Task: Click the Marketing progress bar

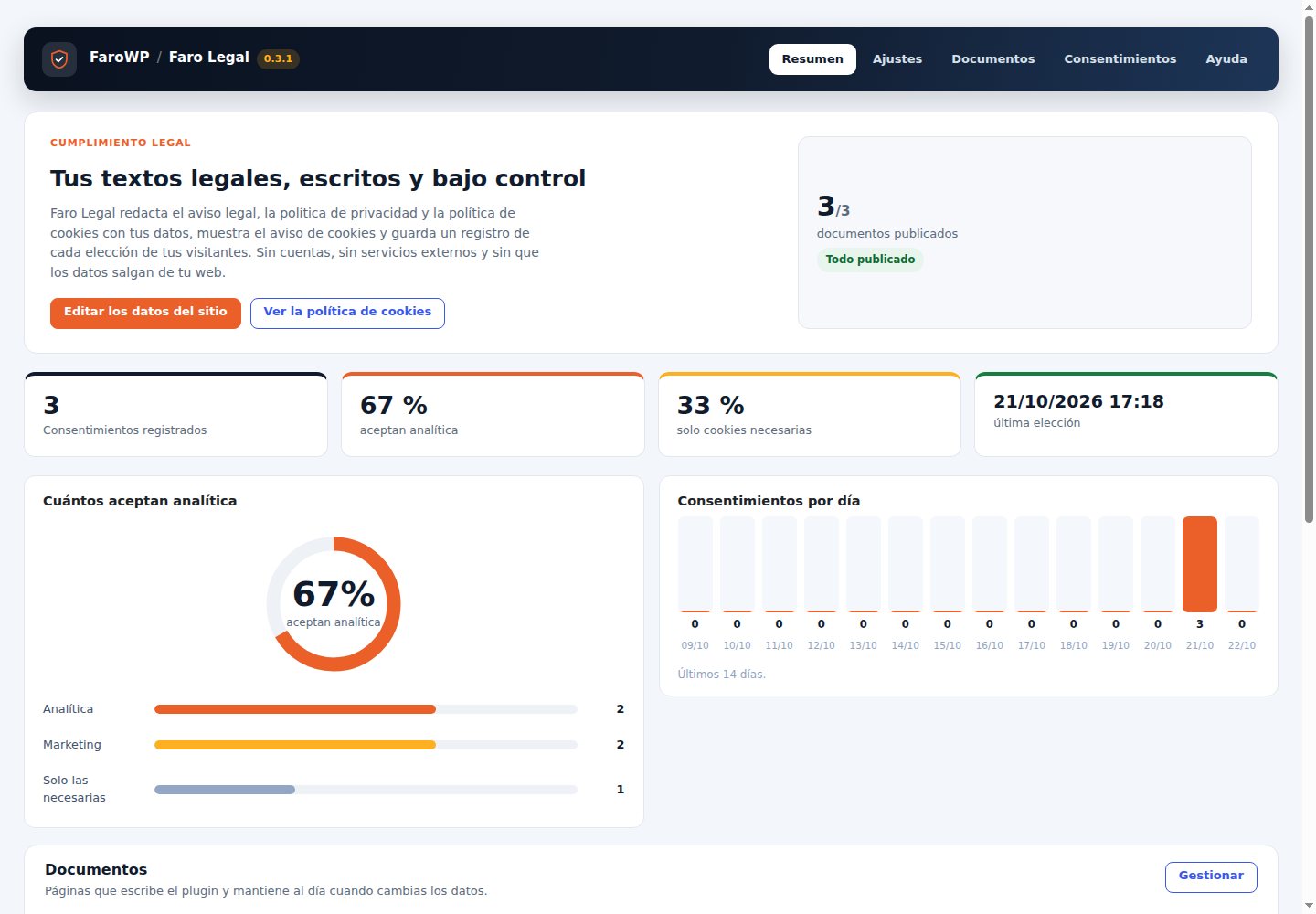Action: [366, 745]
